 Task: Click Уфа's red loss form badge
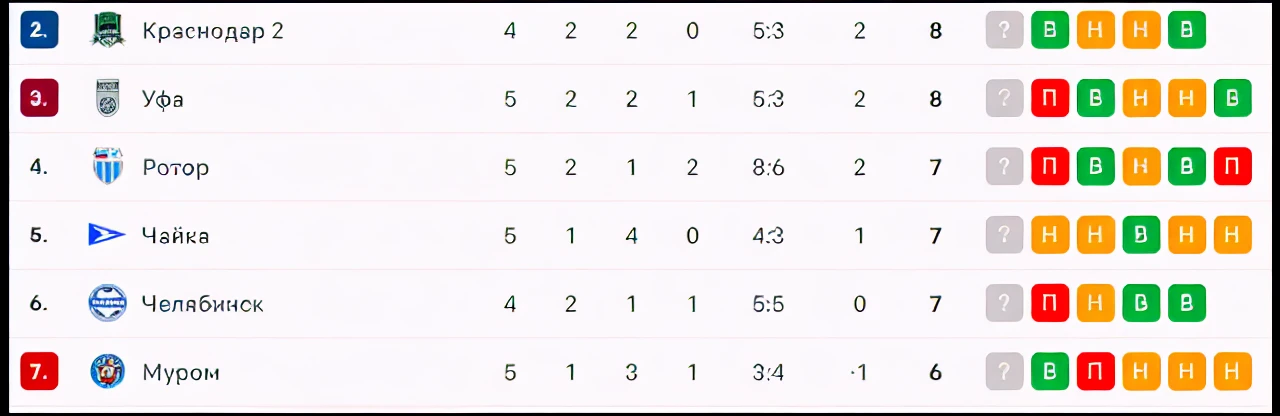point(1050,99)
